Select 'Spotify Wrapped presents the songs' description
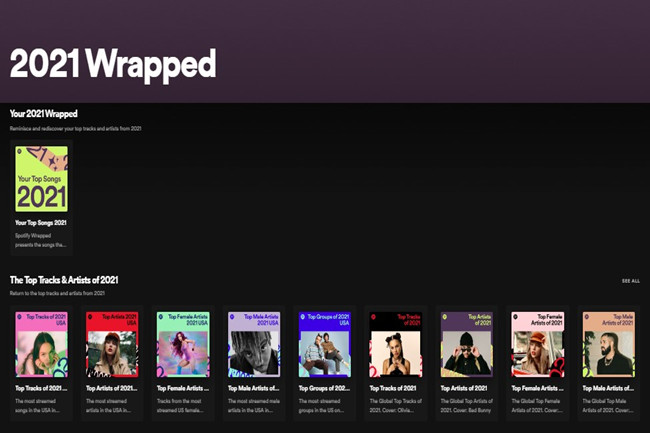 (40, 240)
